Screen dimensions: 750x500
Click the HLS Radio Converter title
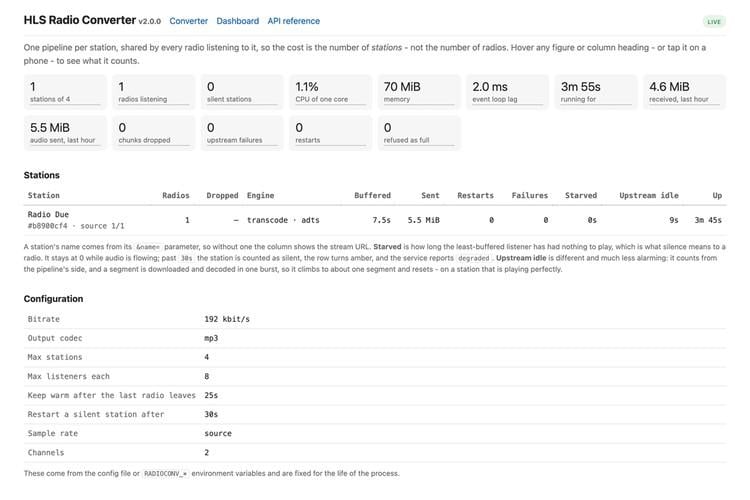coord(80,20)
